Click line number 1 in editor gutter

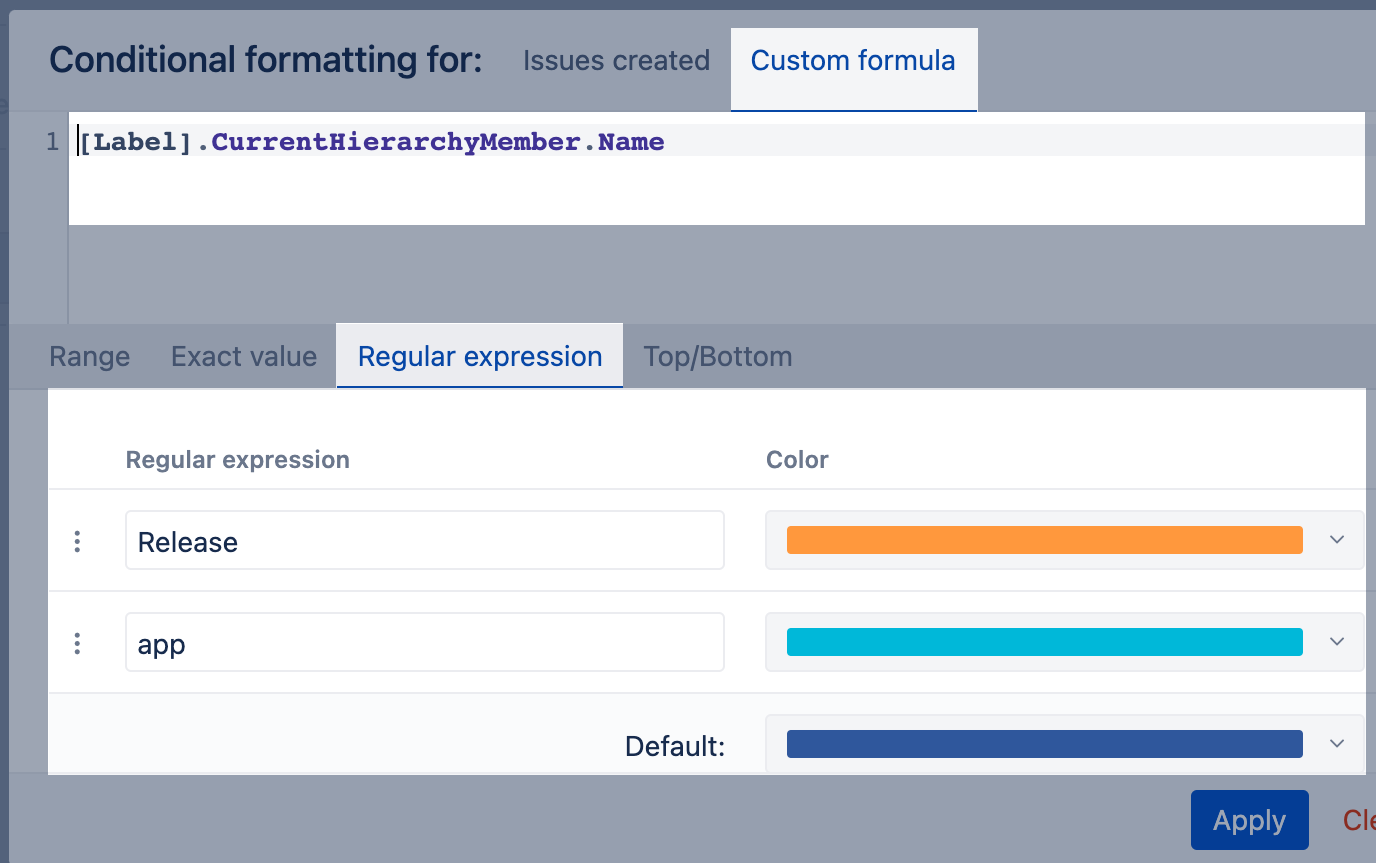(x=53, y=143)
